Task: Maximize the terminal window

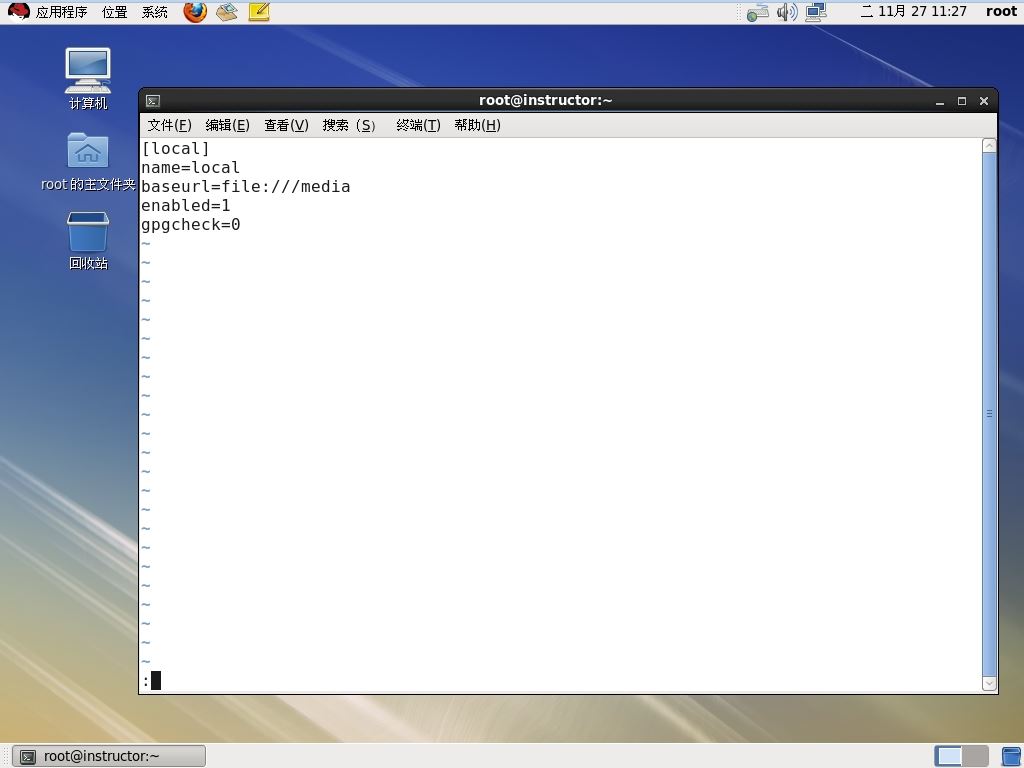Action: [x=962, y=101]
